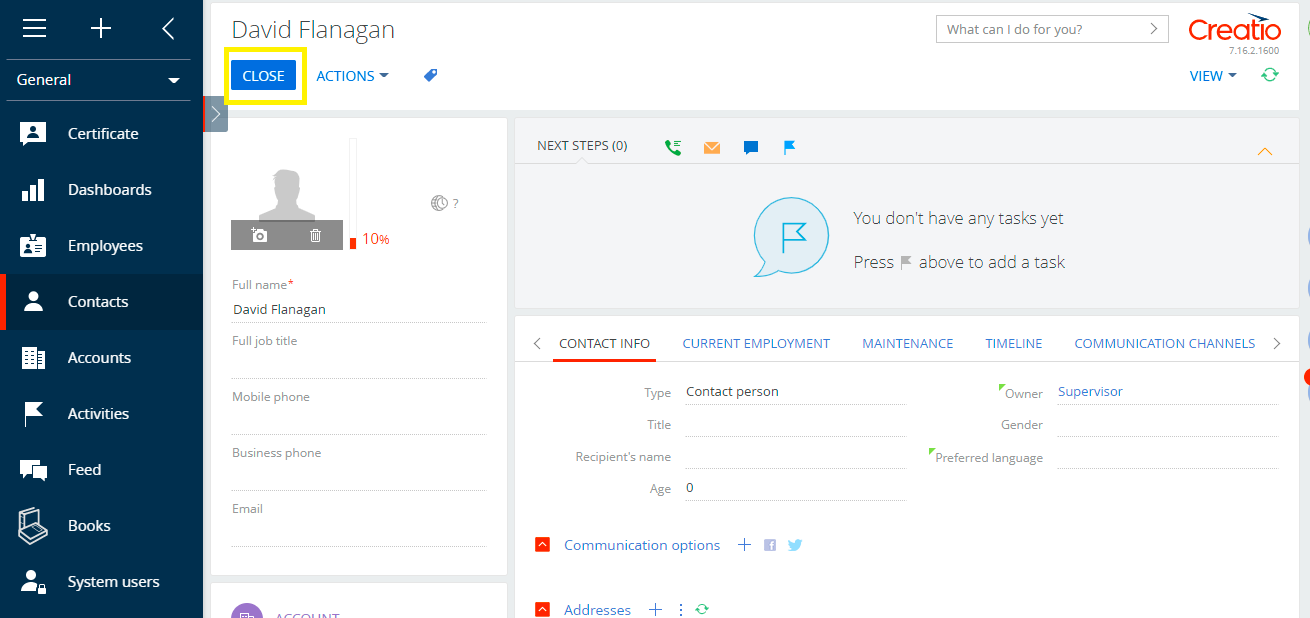Switch to Current Employment tab
Viewport: 1310px width, 618px height.
coord(756,343)
